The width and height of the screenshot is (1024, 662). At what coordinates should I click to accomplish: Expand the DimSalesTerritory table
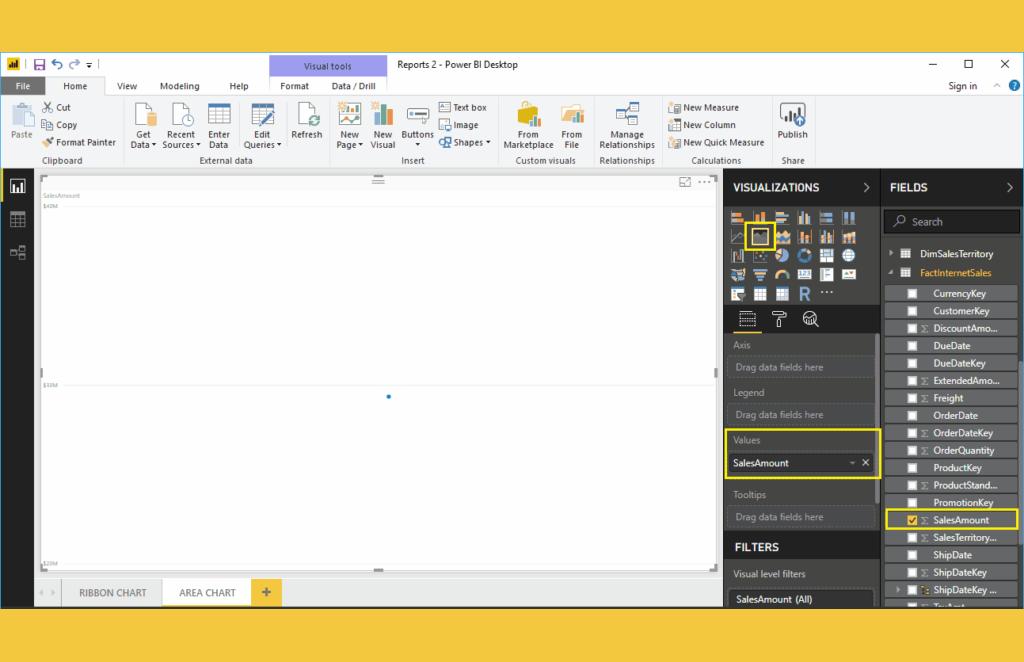click(x=891, y=254)
